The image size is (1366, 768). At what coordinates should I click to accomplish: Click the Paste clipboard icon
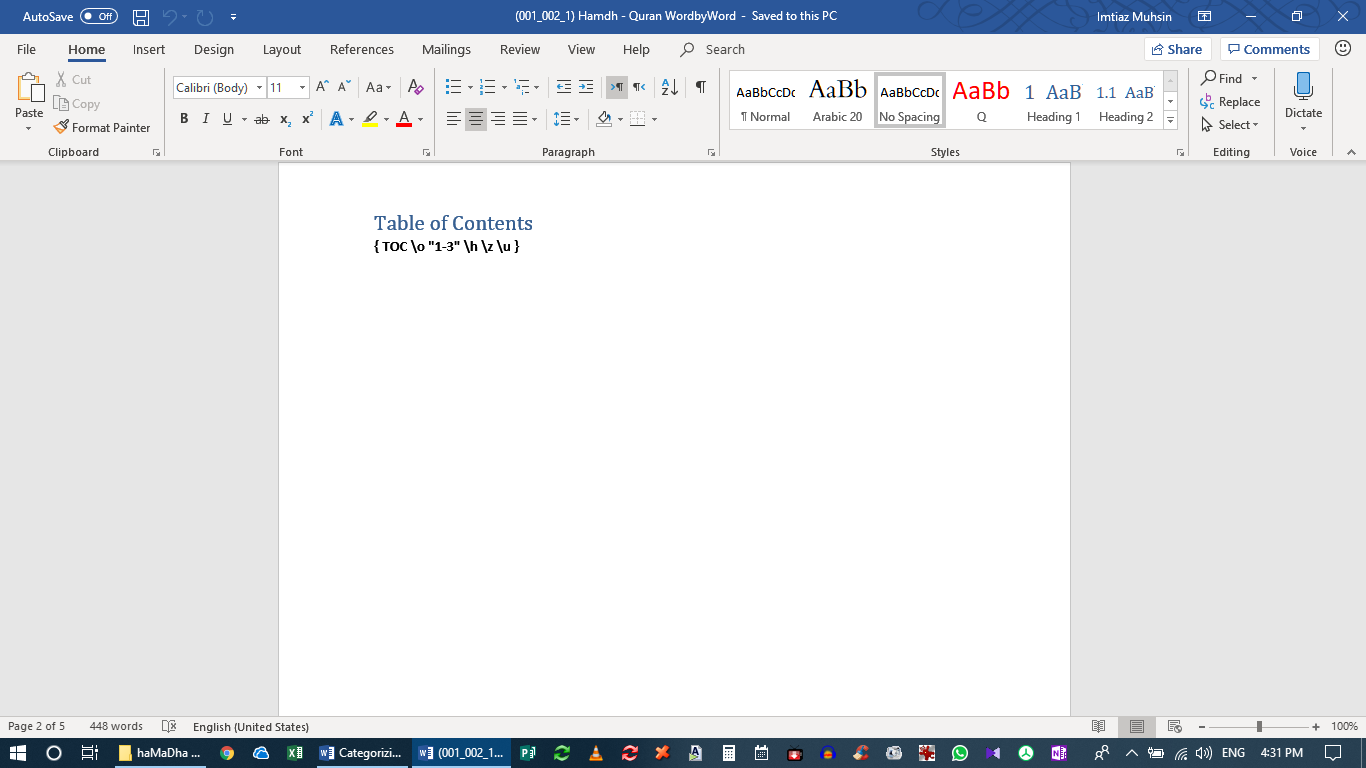[x=30, y=87]
